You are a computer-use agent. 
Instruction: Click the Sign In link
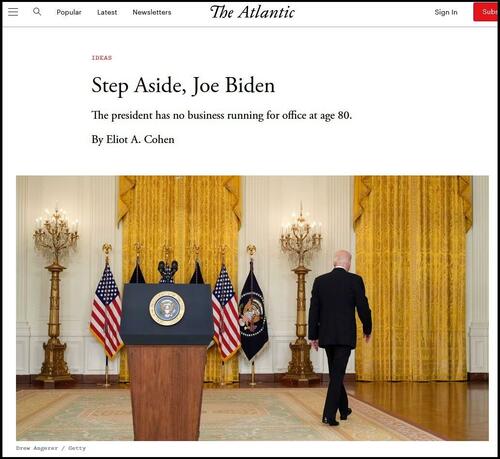tap(446, 12)
